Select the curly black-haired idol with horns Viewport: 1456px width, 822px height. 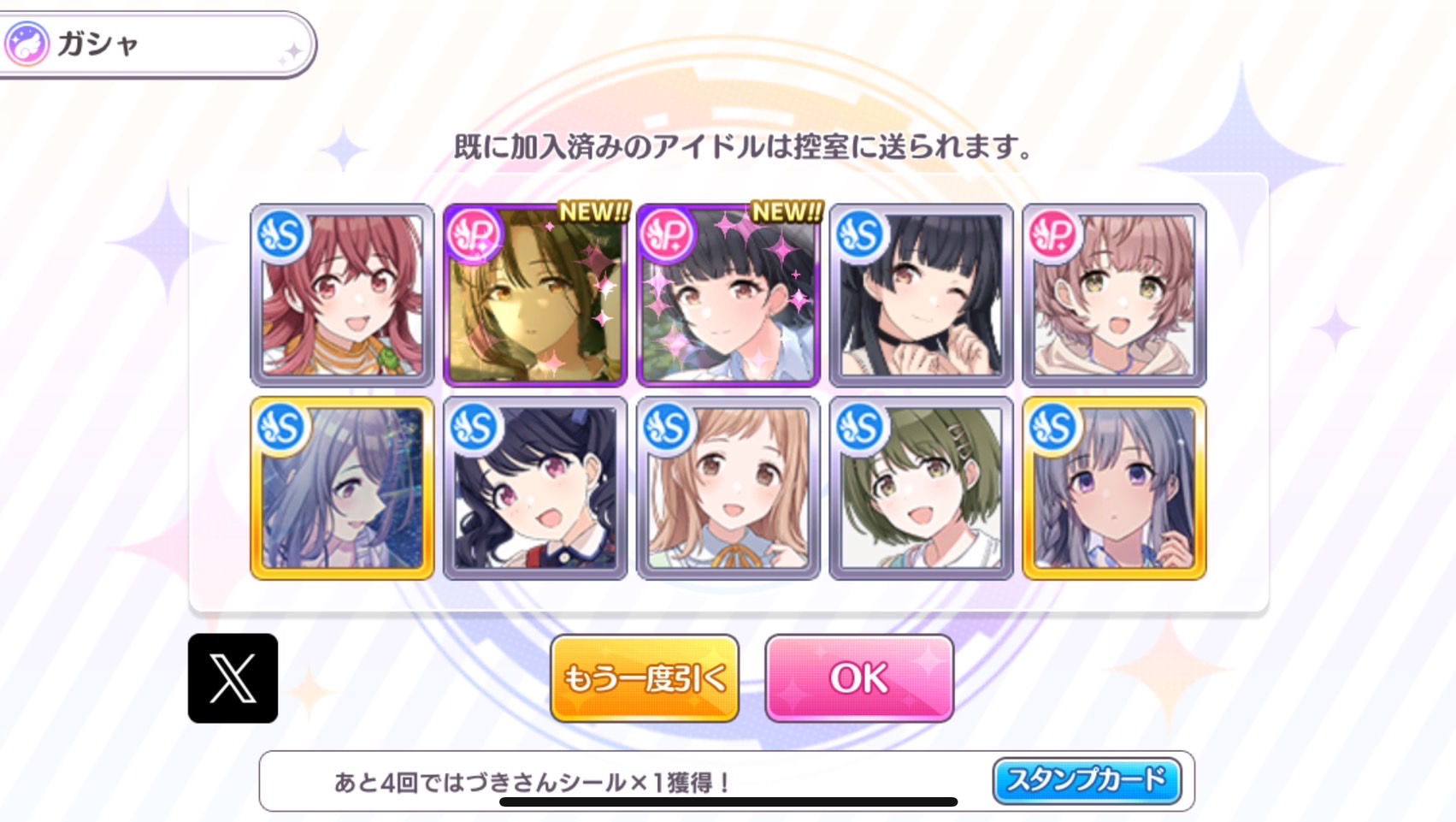(535, 488)
